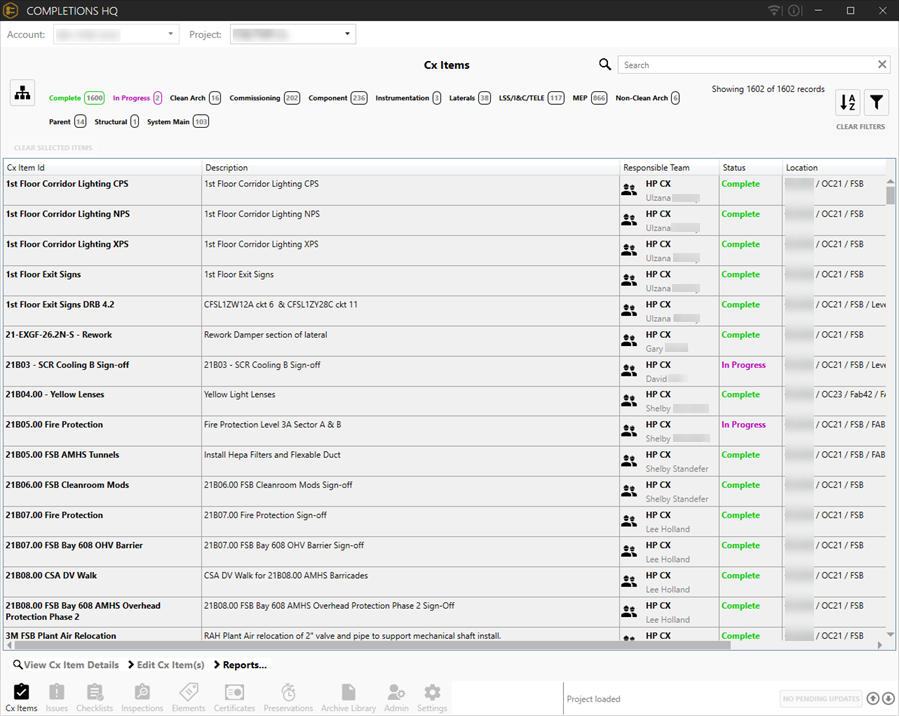900x716 pixels.
Task: Toggle the Complete status filter
Action: (77, 98)
